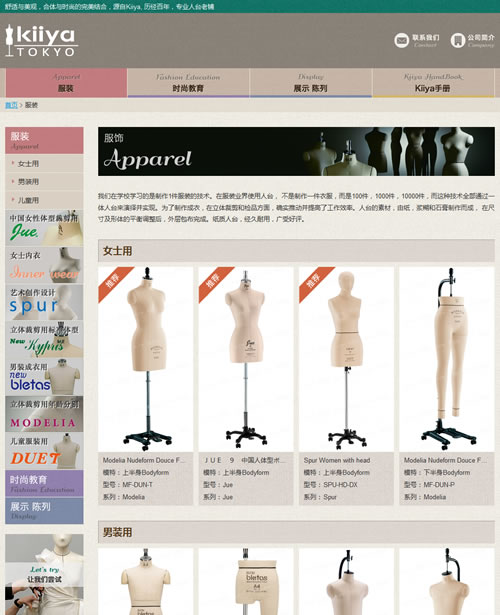The width and height of the screenshot is (500, 615).
Task: Open the DUET banner
Action: pyautogui.click(x=44, y=451)
